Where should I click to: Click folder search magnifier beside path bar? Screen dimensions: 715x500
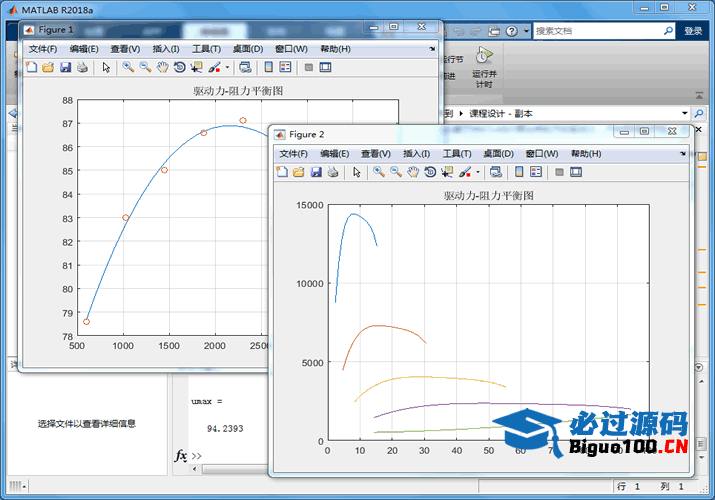pos(699,113)
